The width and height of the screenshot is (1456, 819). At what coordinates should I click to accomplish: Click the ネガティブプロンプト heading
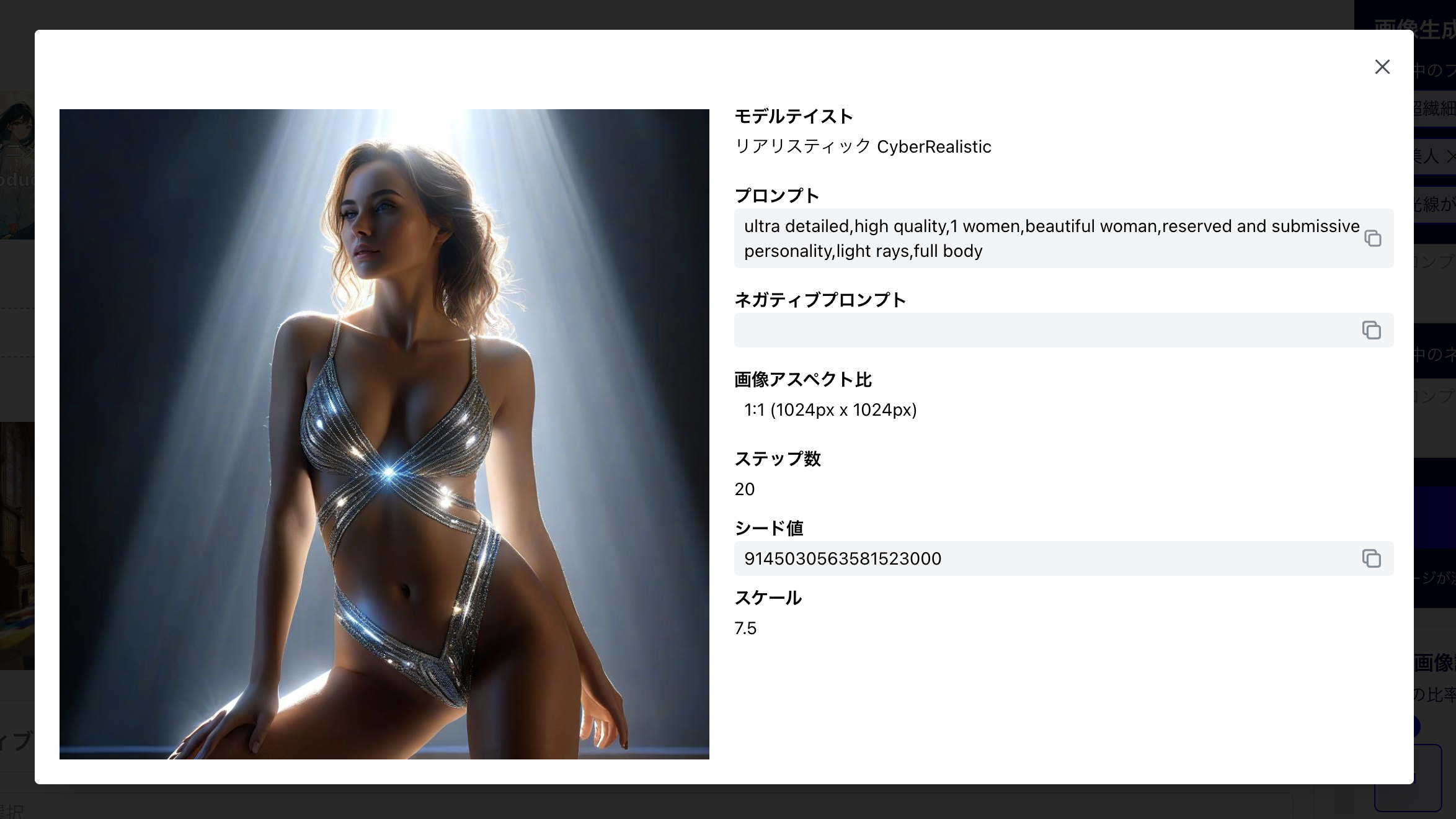[820, 300]
